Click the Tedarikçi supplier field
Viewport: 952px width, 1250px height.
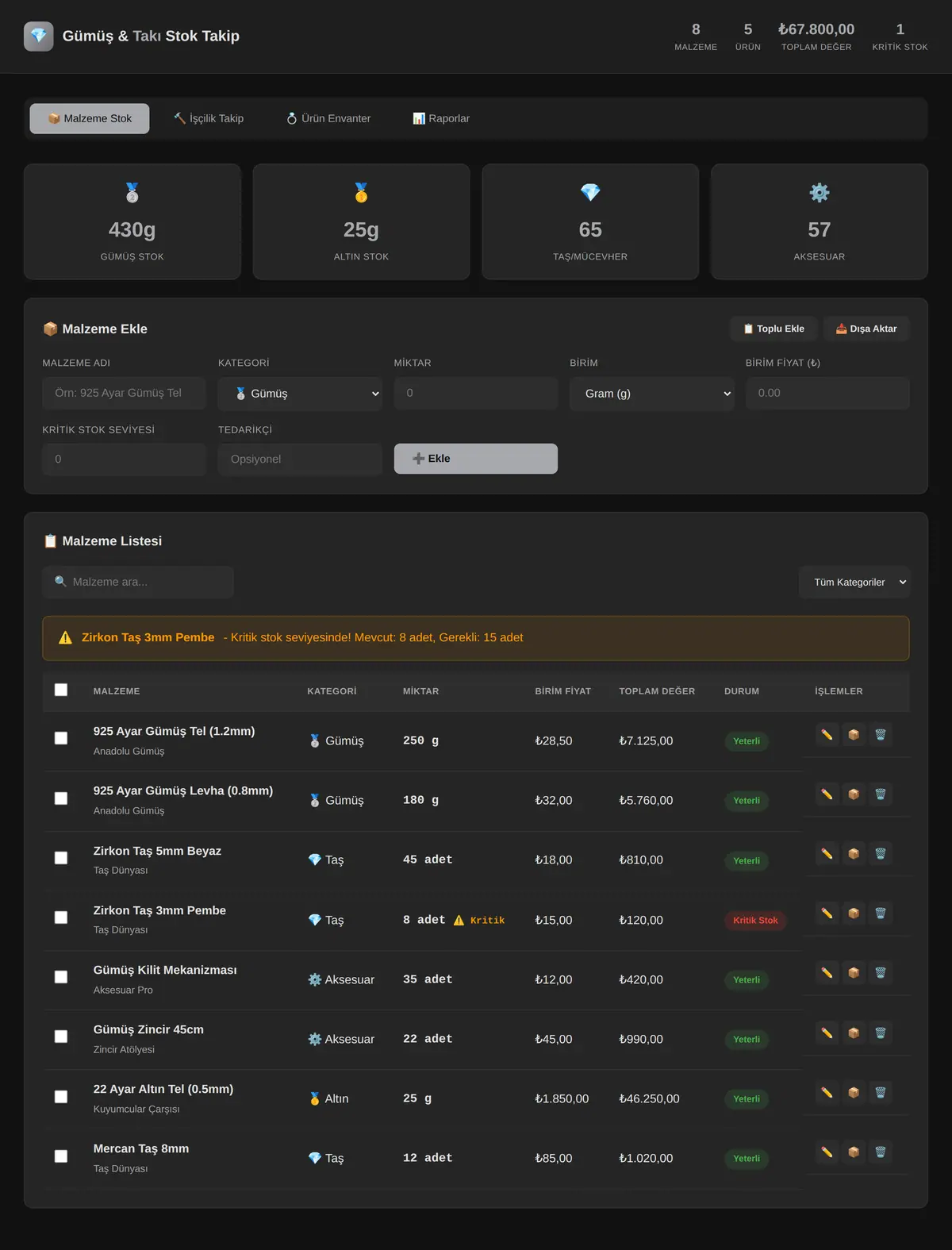[300, 460]
